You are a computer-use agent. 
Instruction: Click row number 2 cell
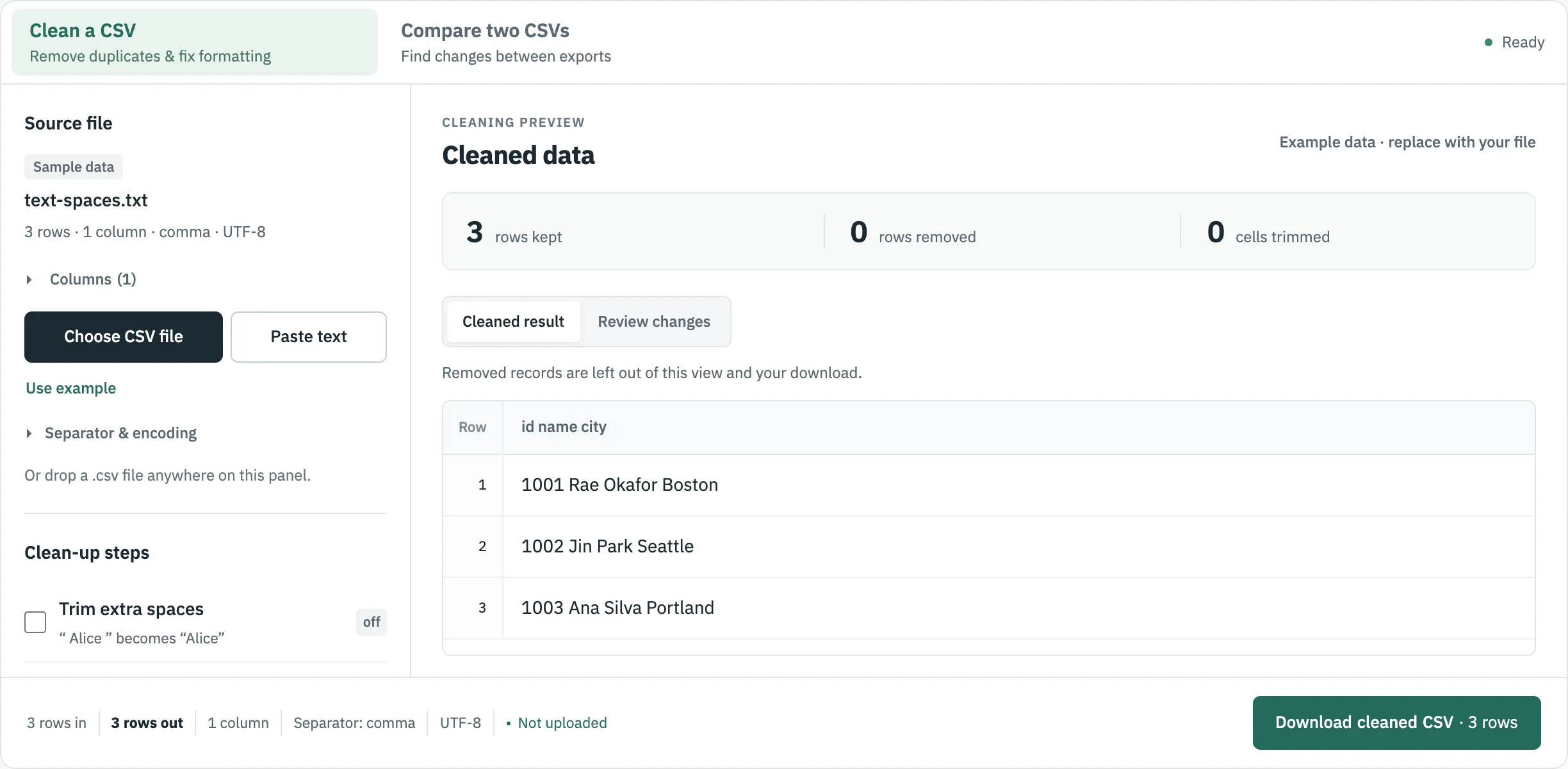pyautogui.click(x=473, y=547)
